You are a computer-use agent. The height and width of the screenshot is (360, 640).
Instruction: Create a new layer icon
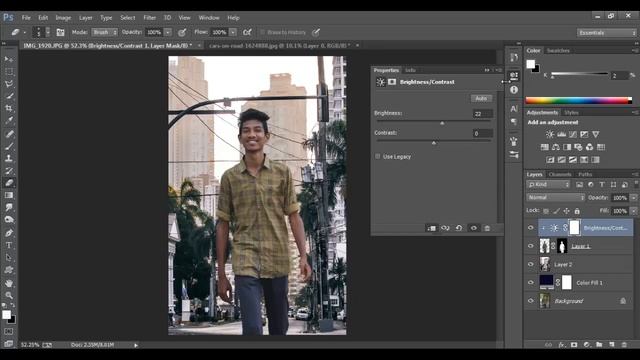click(x=612, y=345)
